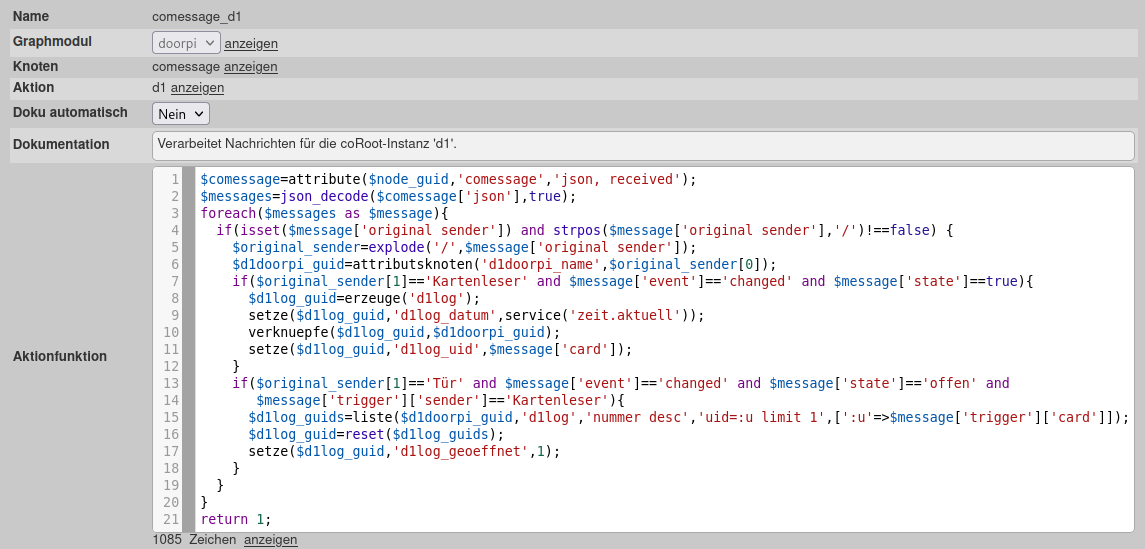The height and width of the screenshot is (549, 1145).
Task: Show the Aktion d1 via its anzeigen link
Action: point(197,88)
